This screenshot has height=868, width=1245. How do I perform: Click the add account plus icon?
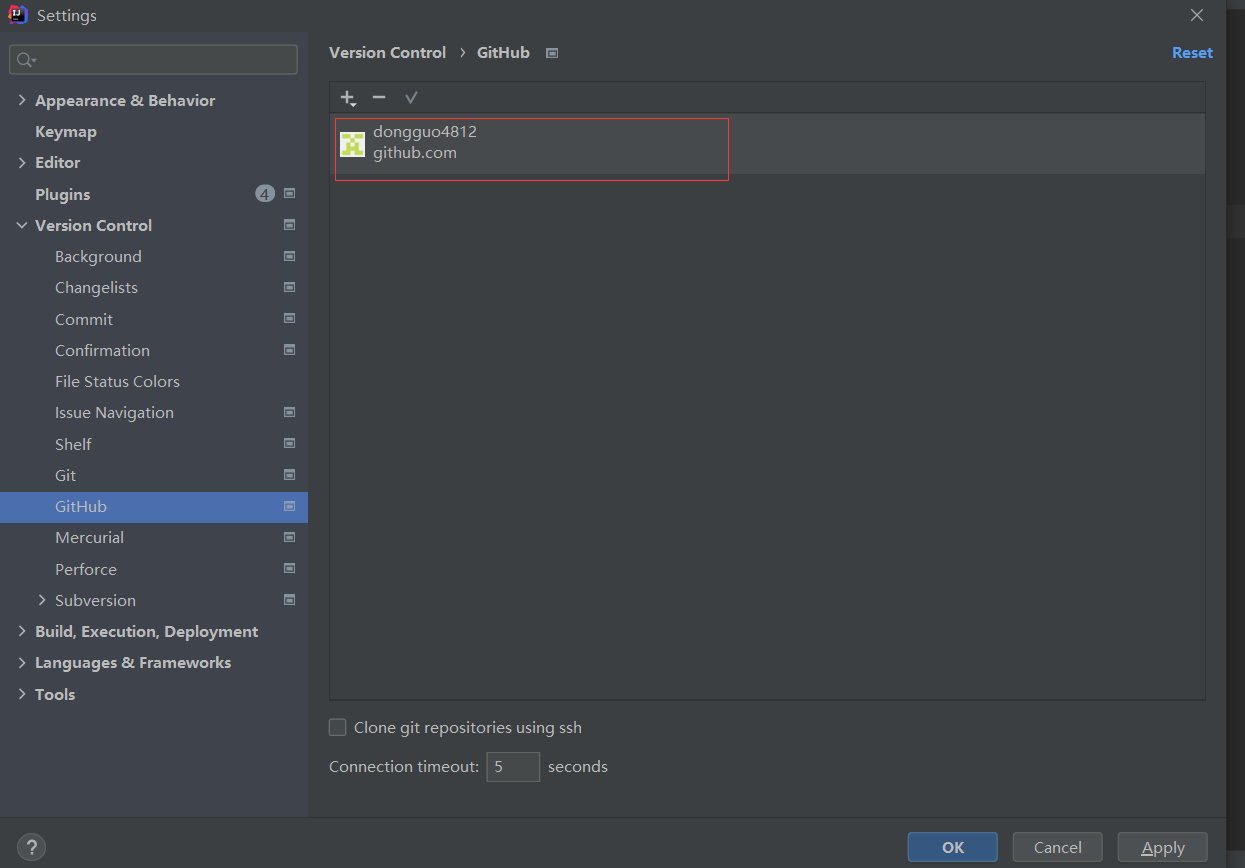pos(348,98)
